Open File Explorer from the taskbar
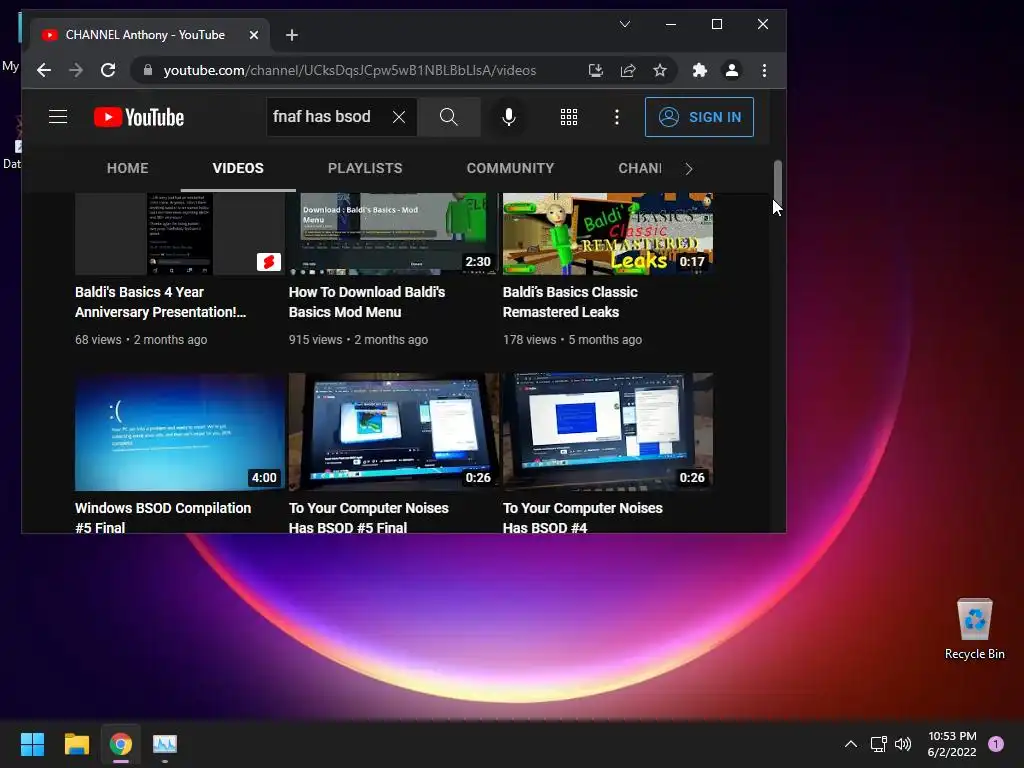 click(76, 744)
